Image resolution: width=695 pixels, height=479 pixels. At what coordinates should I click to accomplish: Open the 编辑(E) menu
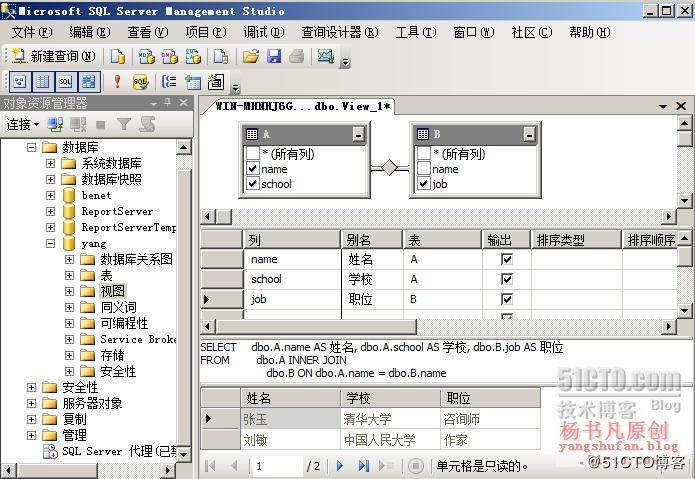pos(90,32)
